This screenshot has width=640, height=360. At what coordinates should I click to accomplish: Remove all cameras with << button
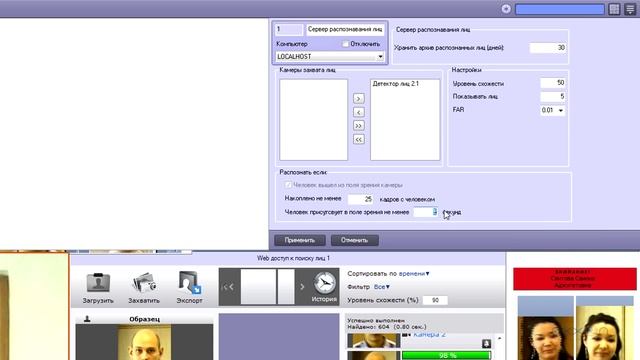point(358,140)
